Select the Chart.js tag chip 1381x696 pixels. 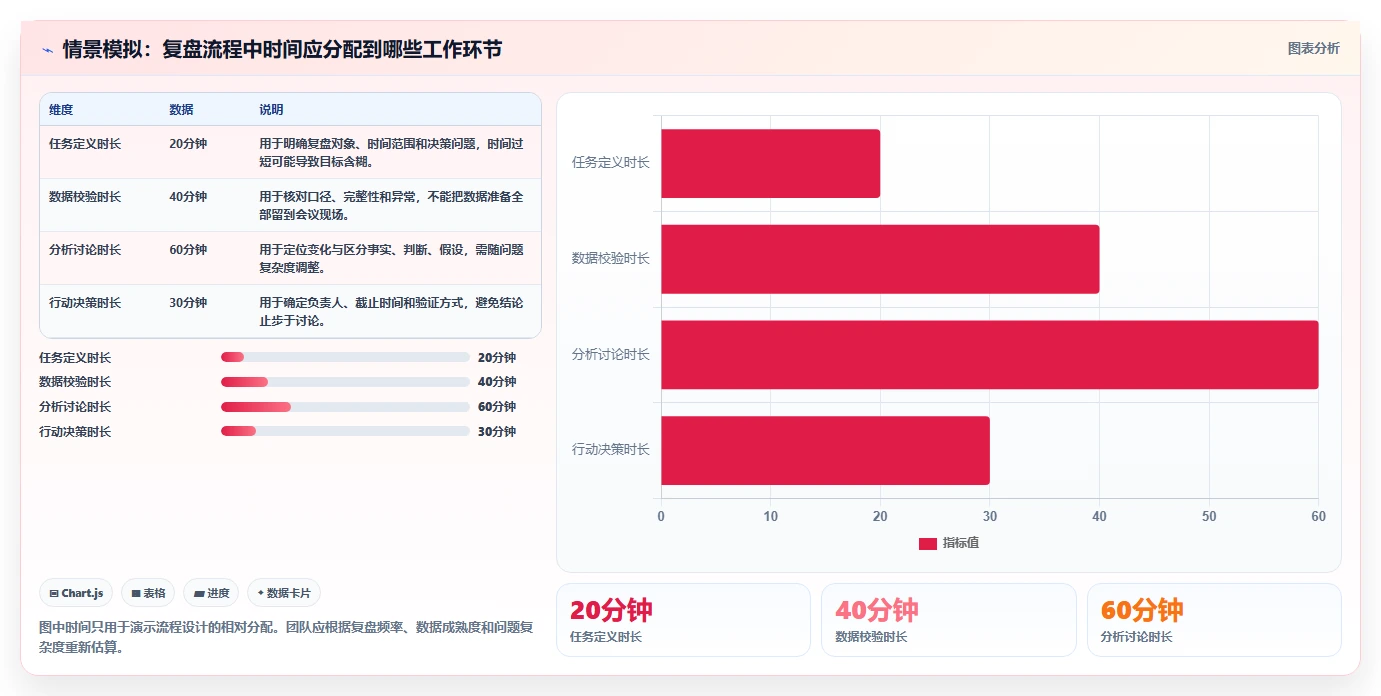click(x=77, y=593)
